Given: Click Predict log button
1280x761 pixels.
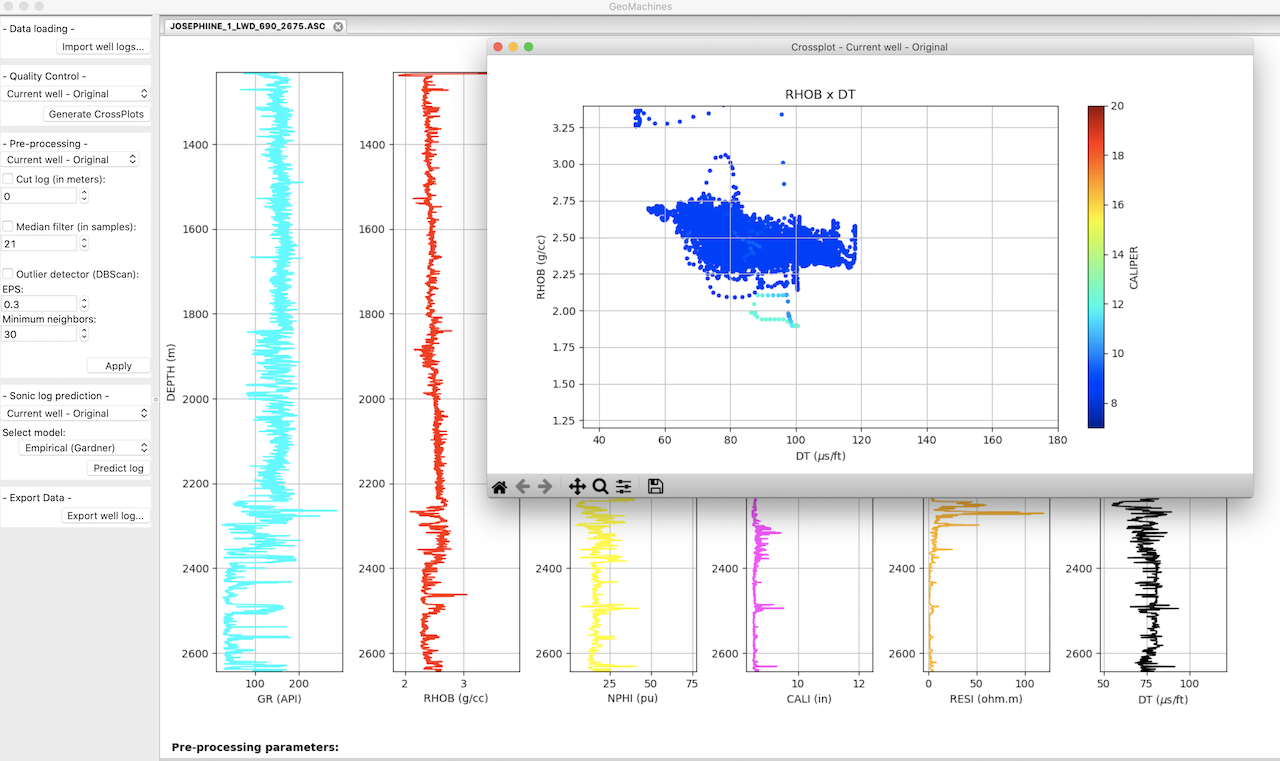Looking at the screenshot, I should point(118,468).
